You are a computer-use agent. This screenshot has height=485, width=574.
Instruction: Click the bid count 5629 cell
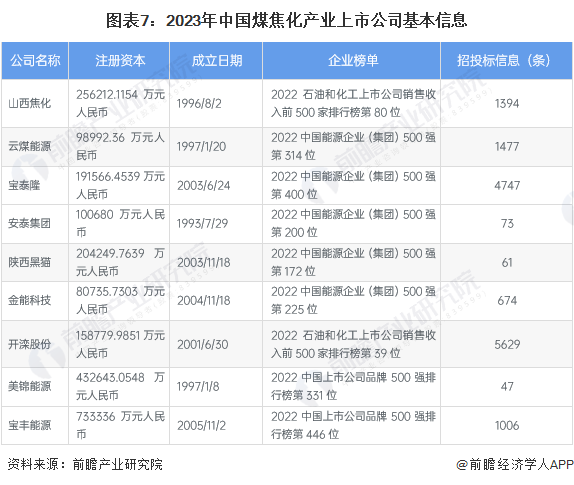506,344
